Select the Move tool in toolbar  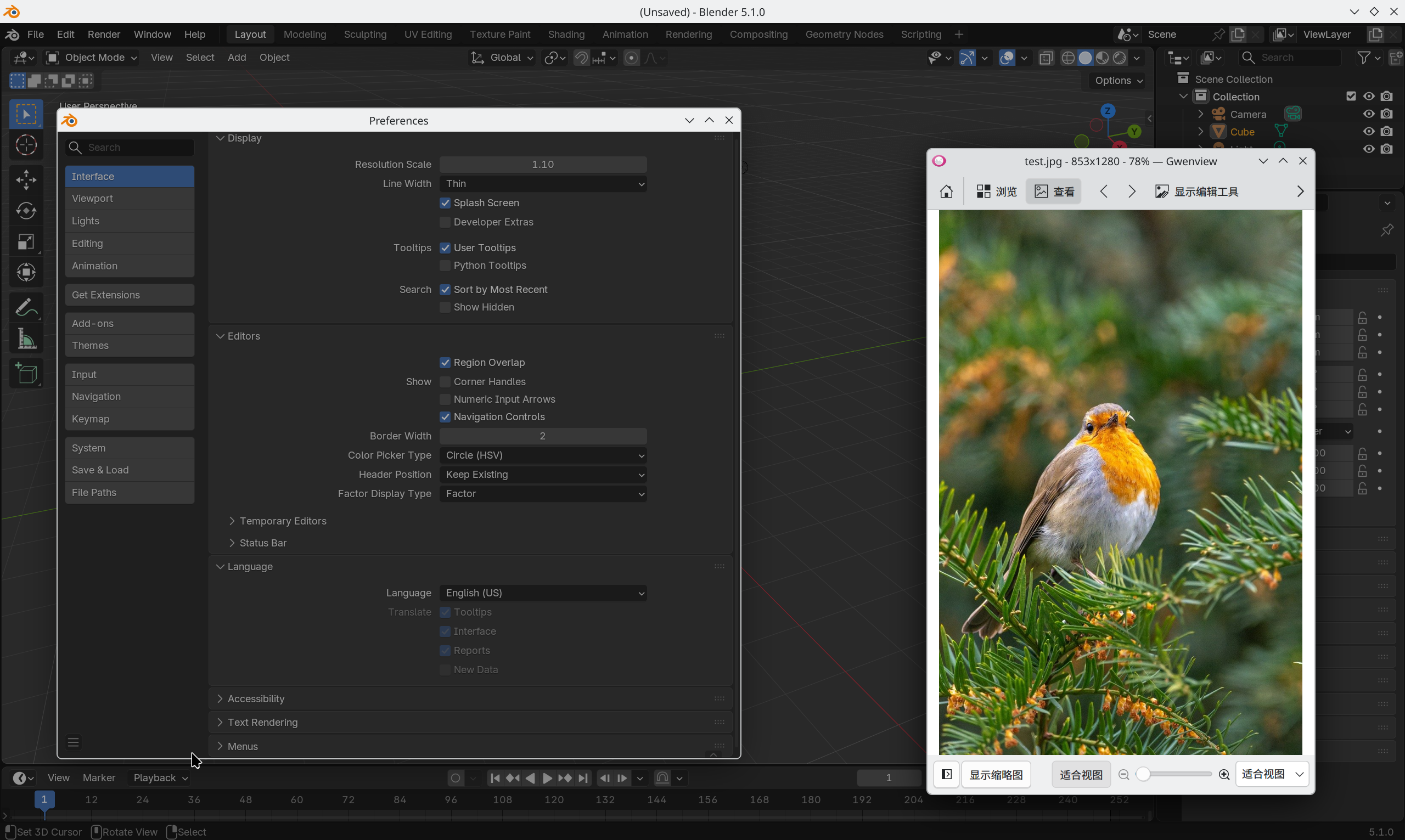click(x=26, y=180)
